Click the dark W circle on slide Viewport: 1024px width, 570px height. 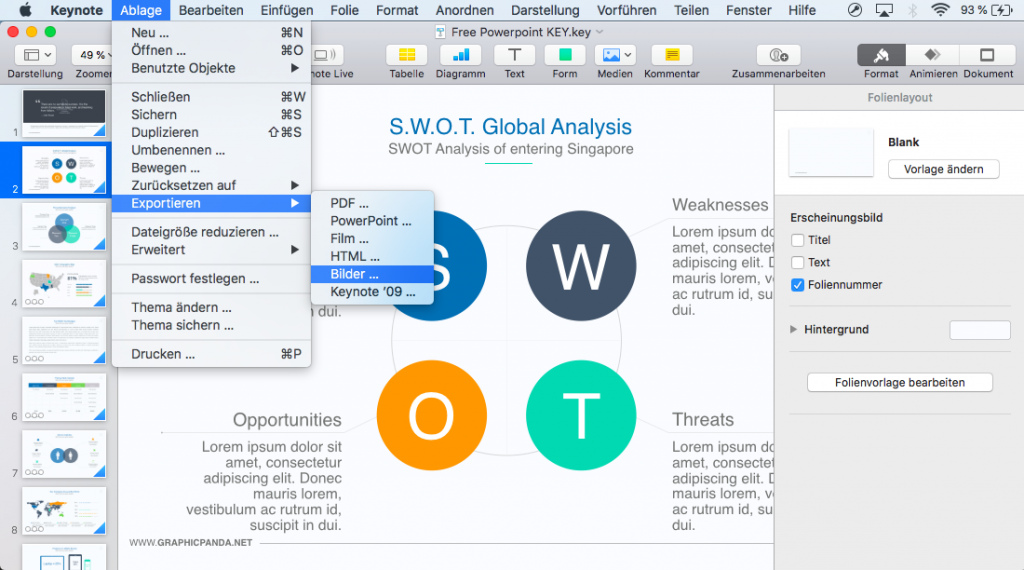[581, 266]
